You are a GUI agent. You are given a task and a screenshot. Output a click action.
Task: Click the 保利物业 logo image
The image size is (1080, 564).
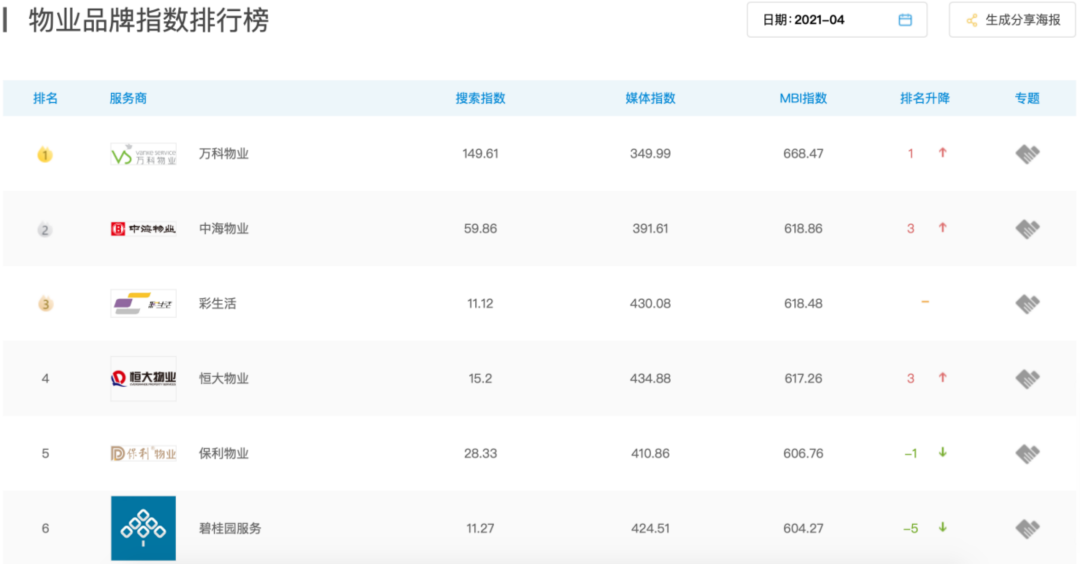(x=143, y=453)
